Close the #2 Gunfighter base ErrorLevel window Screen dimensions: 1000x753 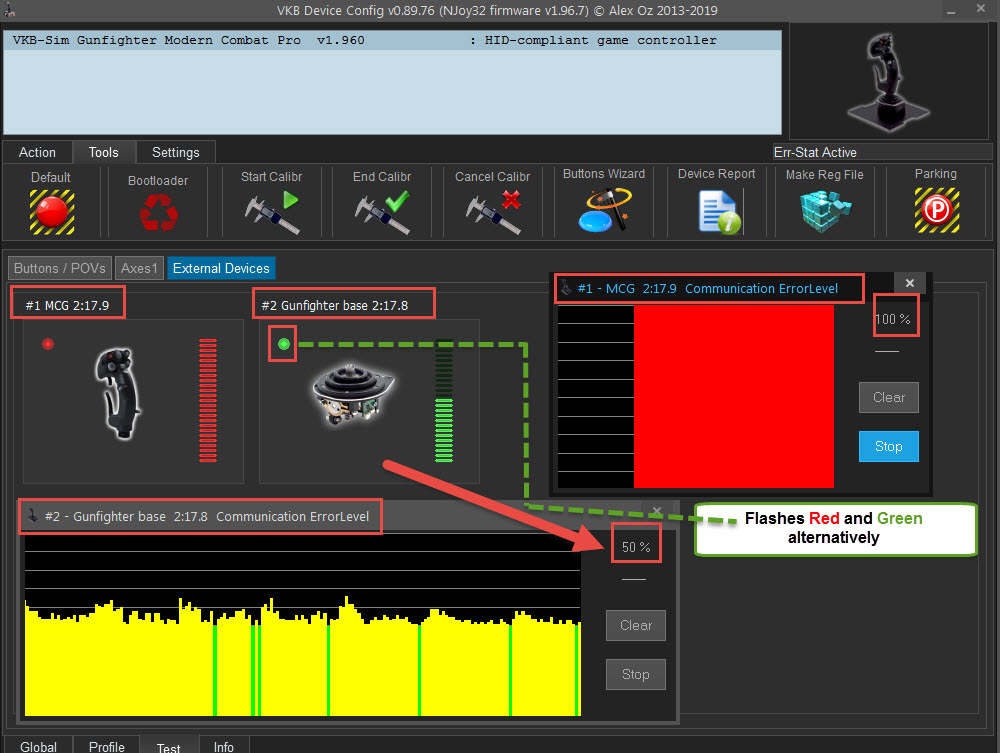(x=657, y=511)
